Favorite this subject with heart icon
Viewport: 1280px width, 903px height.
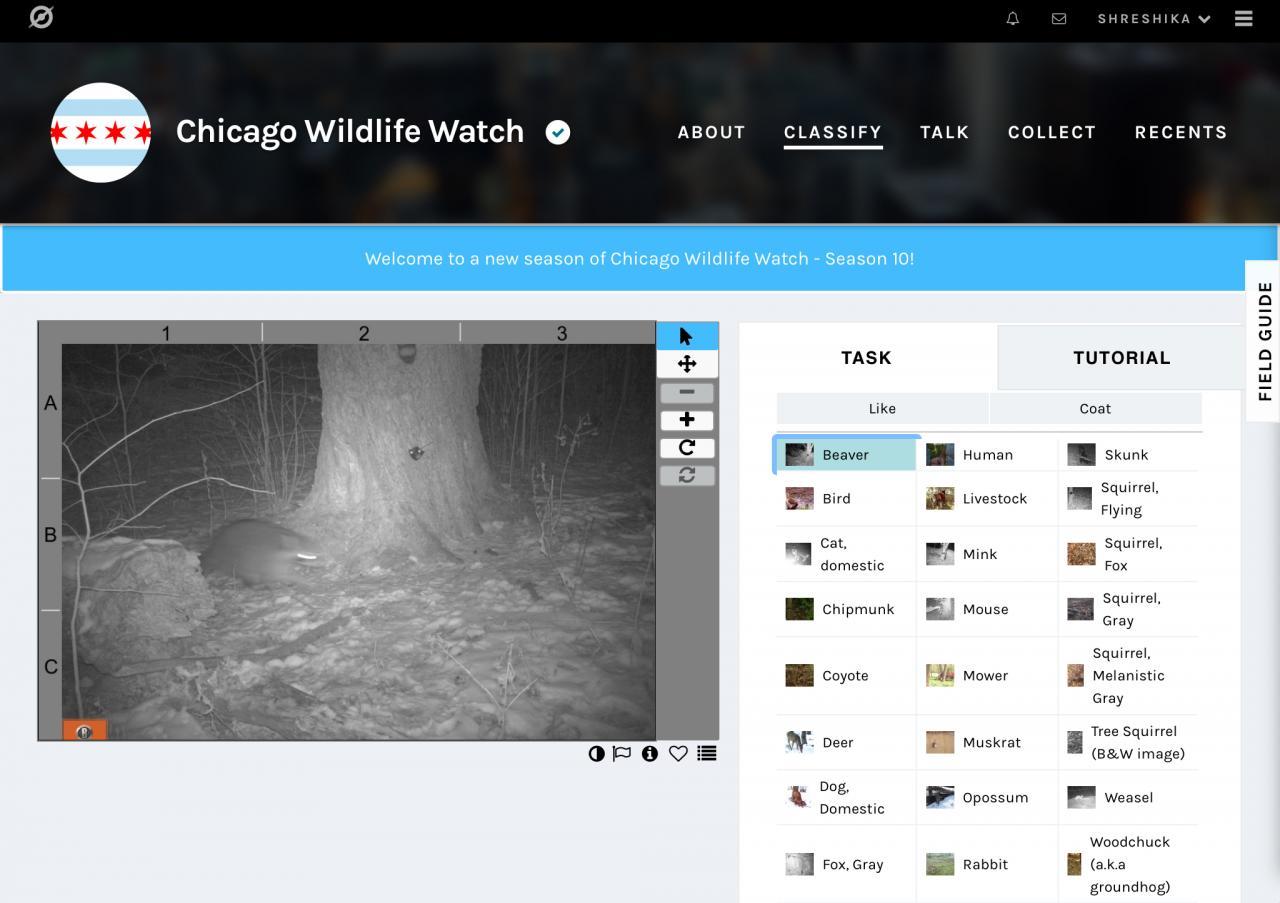(x=678, y=753)
